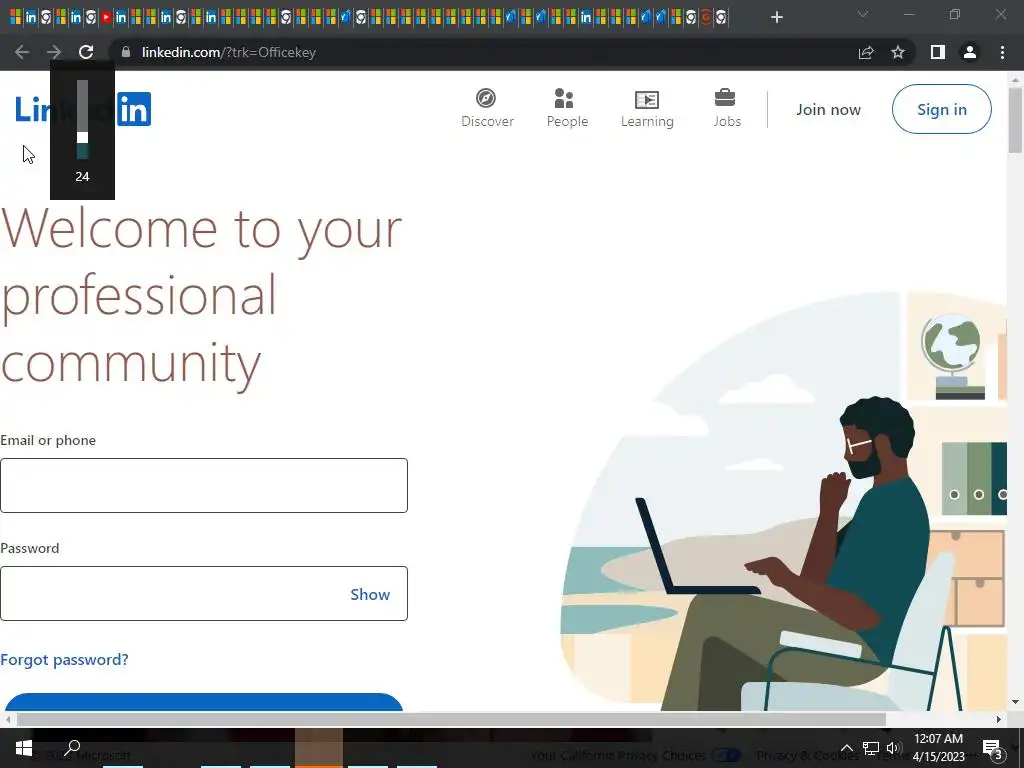Click Join now link
This screenshot has width=1024, height=768.
[828, 110]
